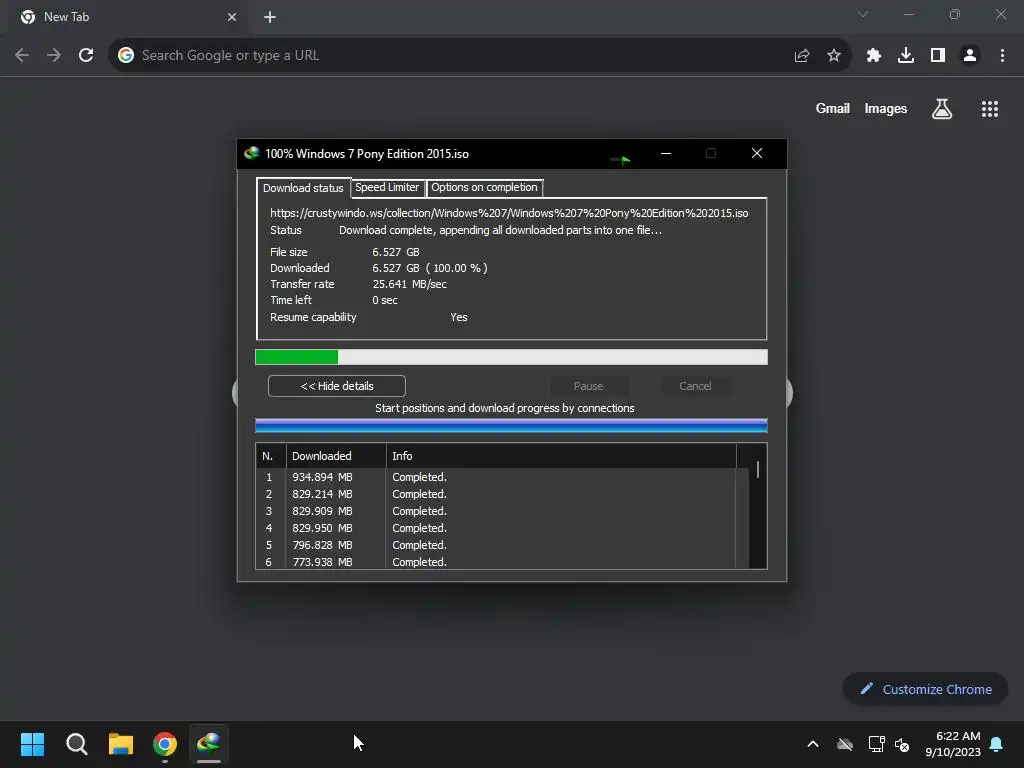Click the IDM icon in dialog title bar

(x=251, y=153)
